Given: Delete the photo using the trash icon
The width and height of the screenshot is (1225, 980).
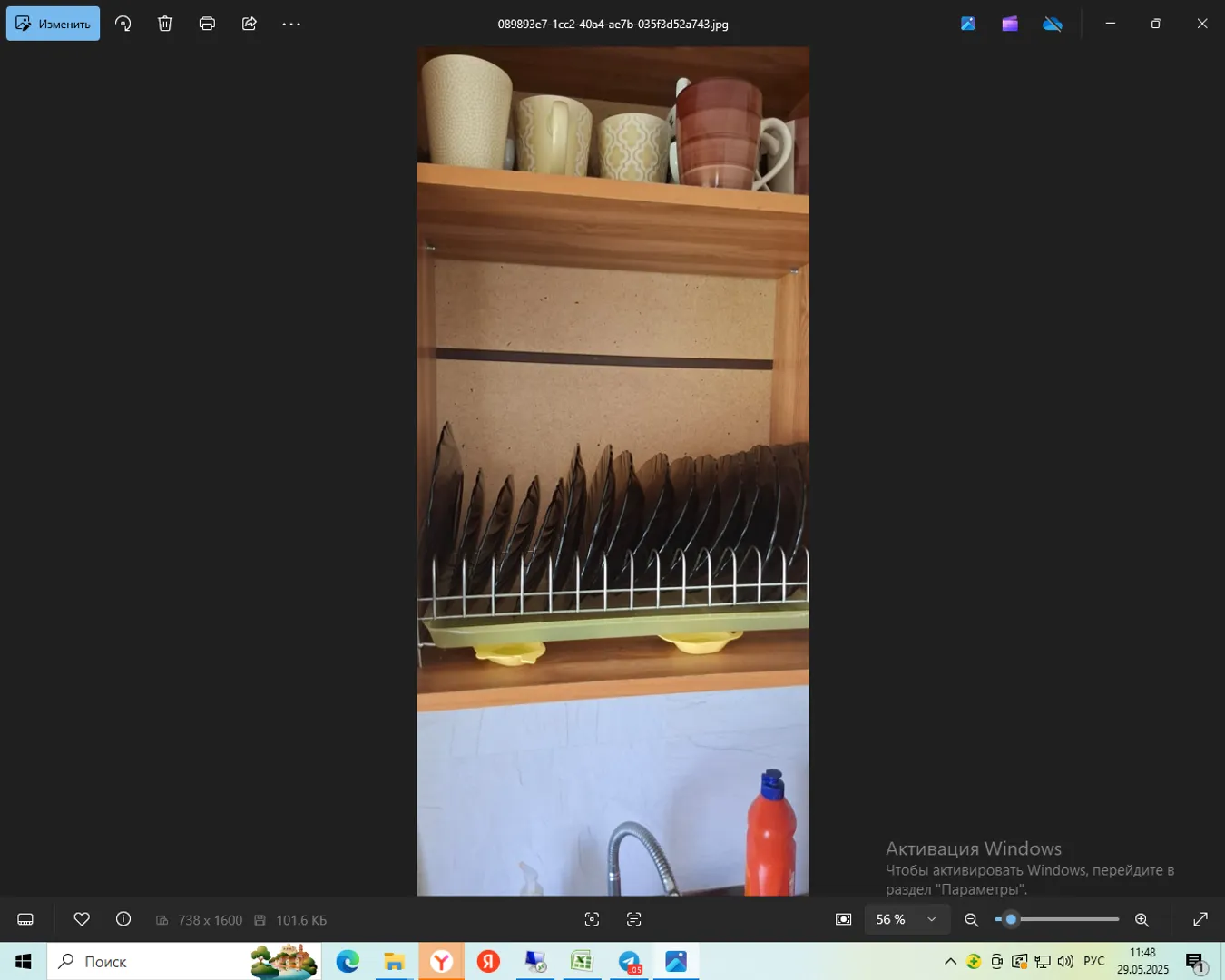Looking at the screenshot, I should point(165,24).
